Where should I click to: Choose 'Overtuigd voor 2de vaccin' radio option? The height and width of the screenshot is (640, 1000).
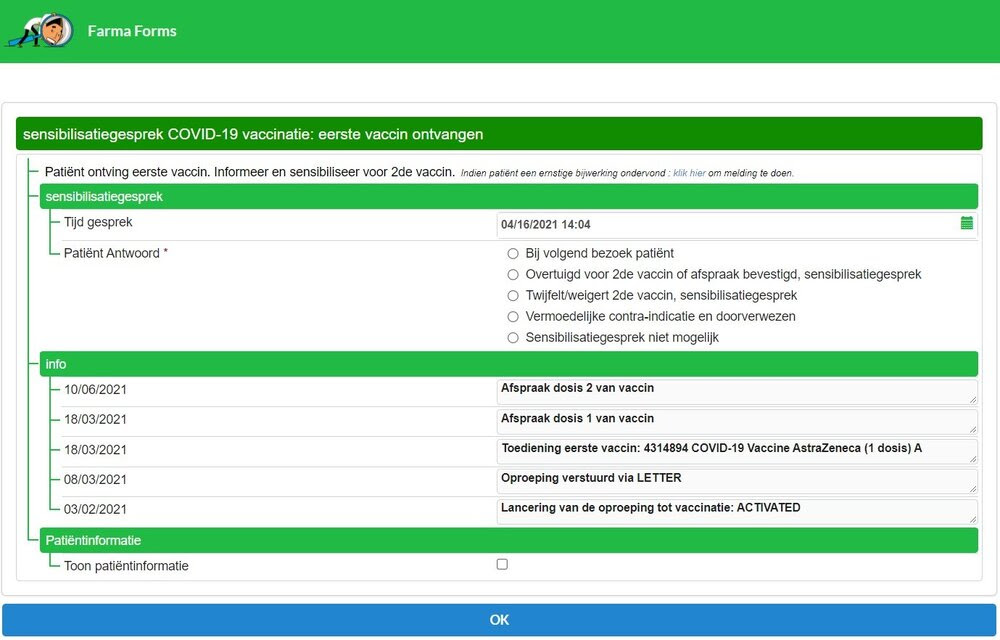(513, 275)
